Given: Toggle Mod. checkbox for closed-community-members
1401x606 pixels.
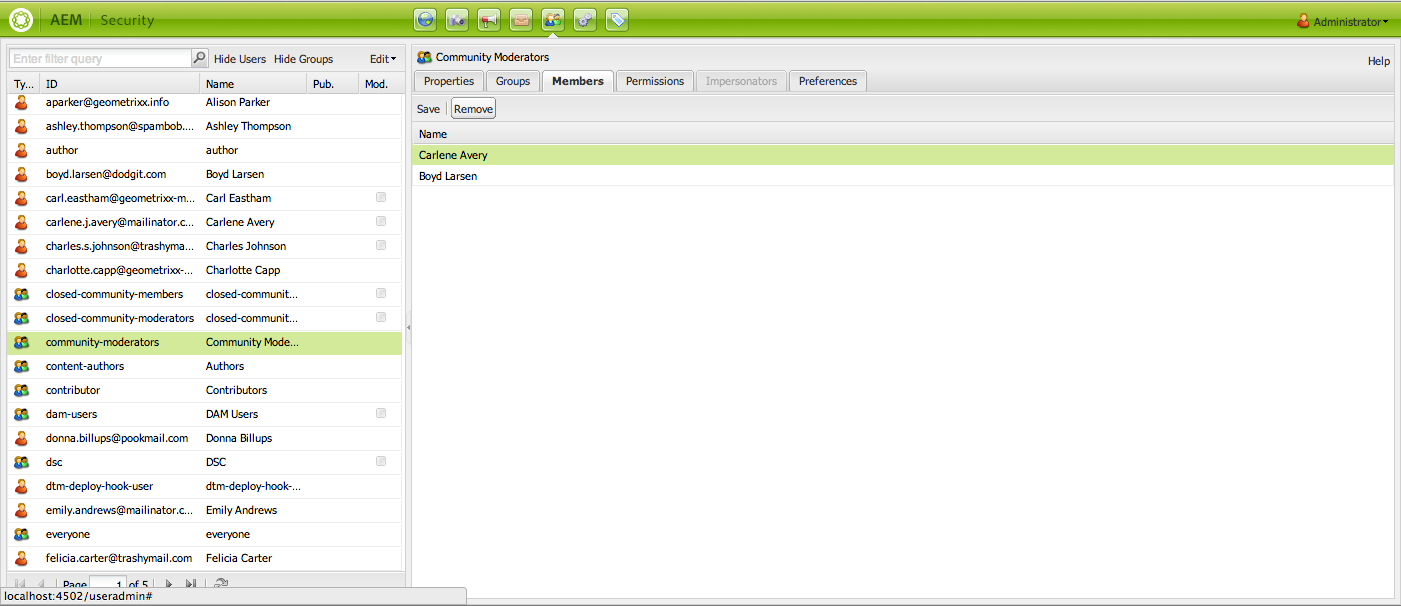Looking at the screenshot, I should (x=381, y=293).
